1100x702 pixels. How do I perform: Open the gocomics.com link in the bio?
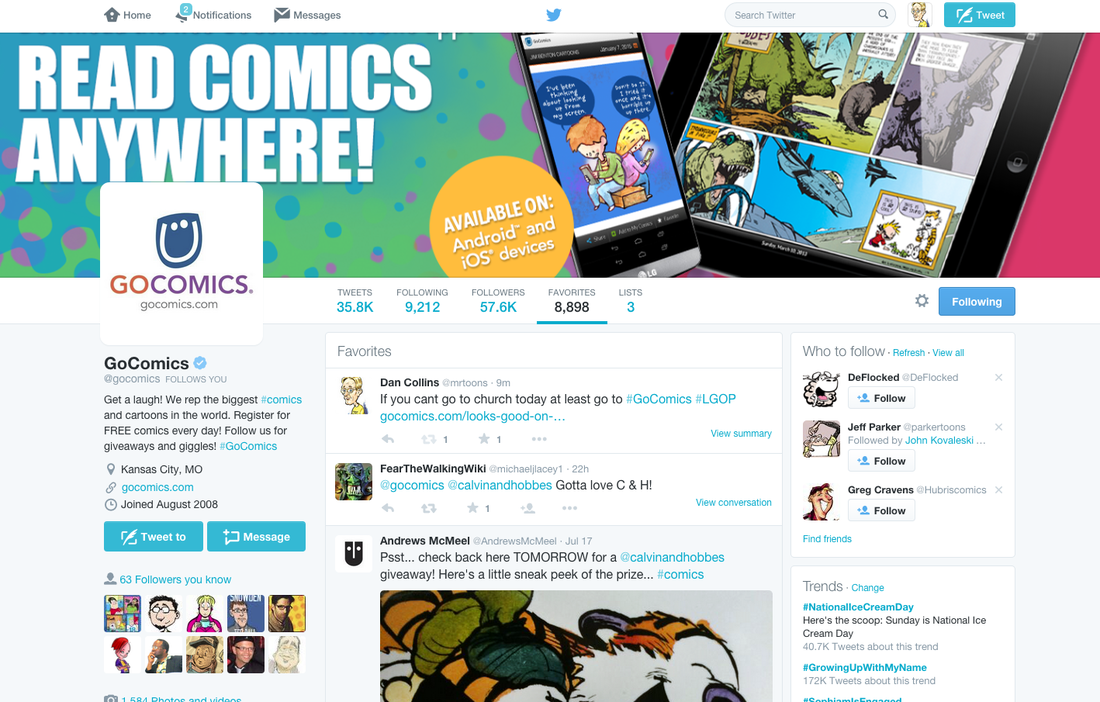pos(157,487)
